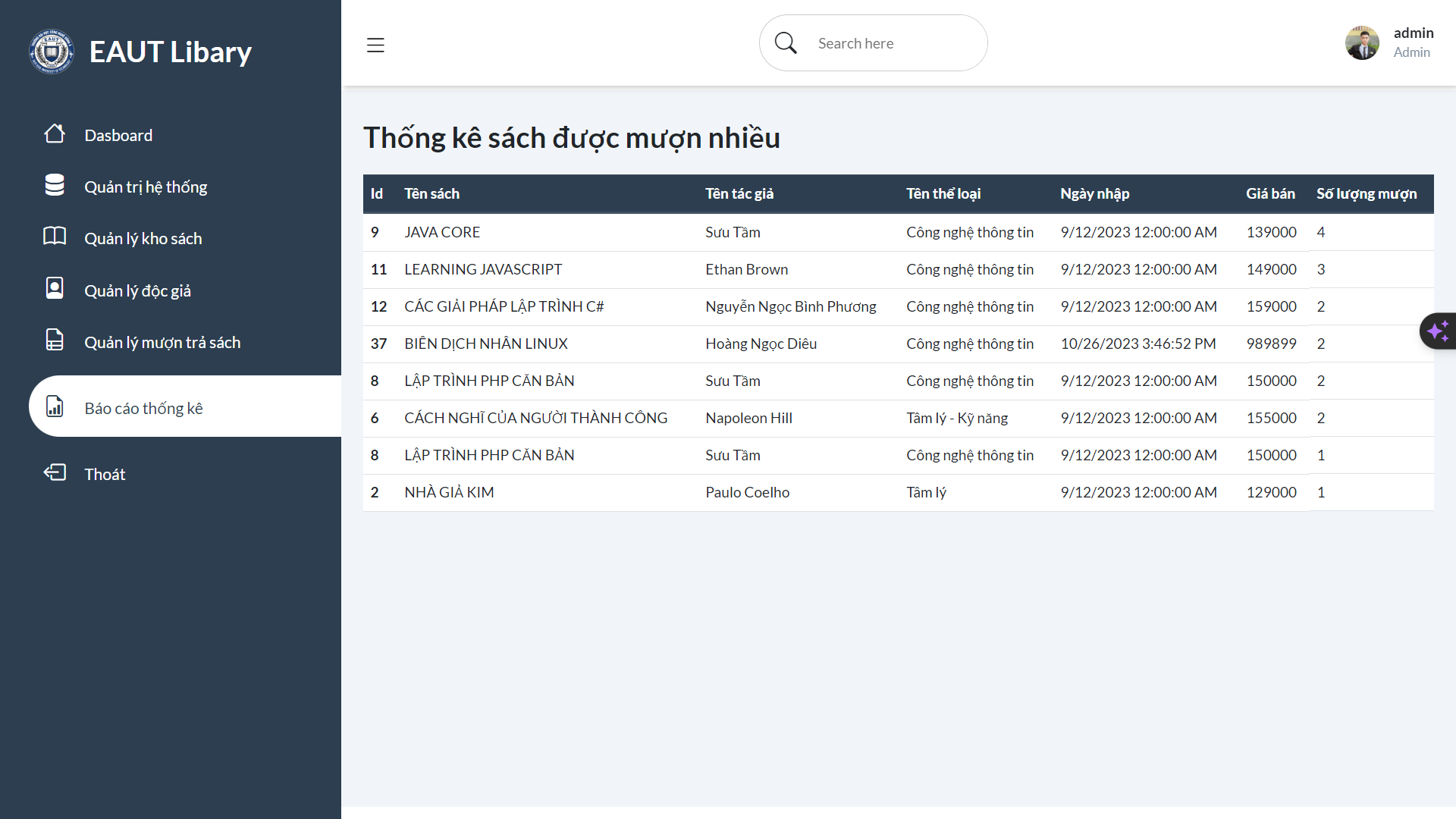Open the Quản trị hệ thống menu item
The image size is (1456, 819).
(146, 186)
